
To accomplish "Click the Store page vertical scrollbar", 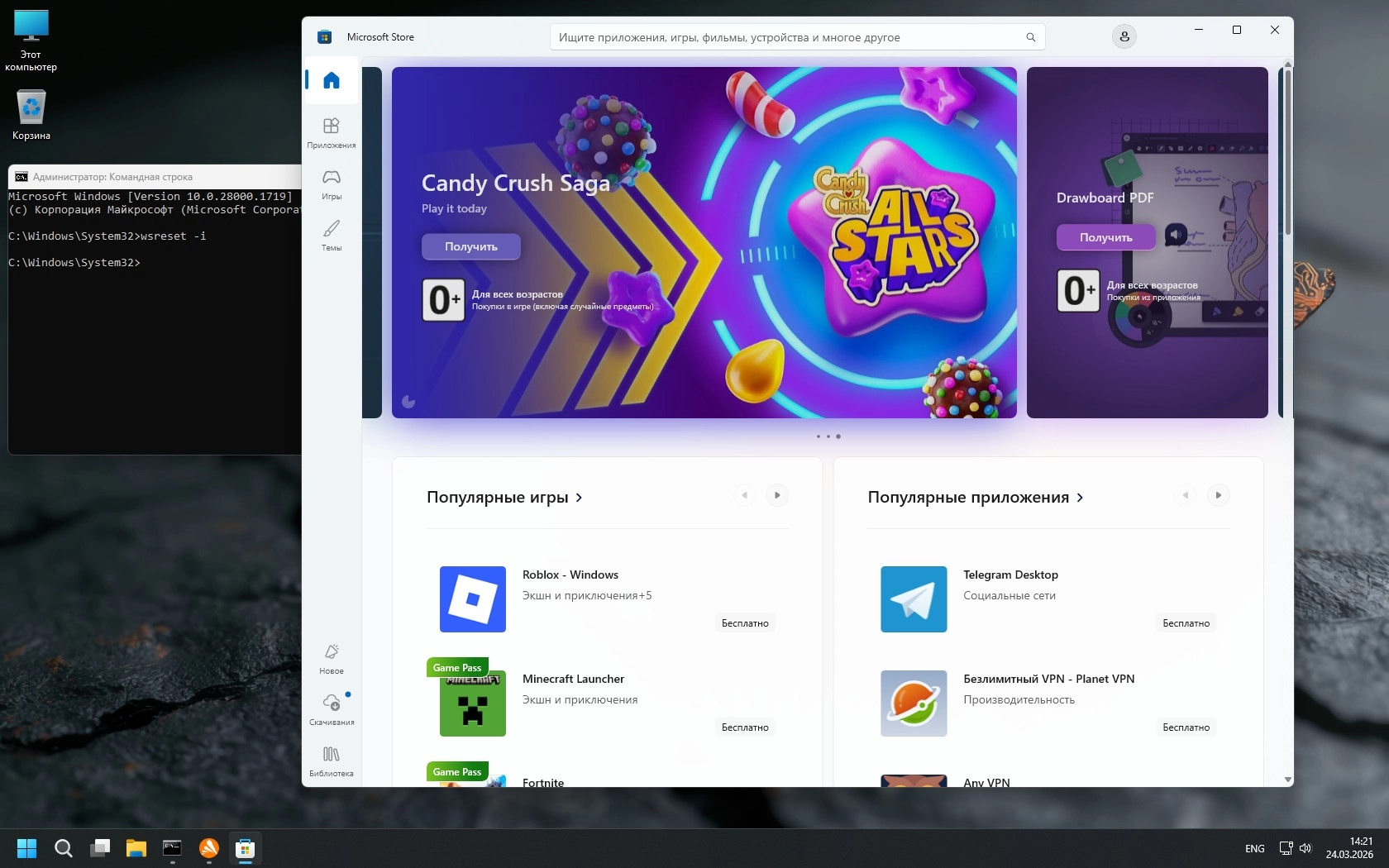I will [x=1287, y=151].
